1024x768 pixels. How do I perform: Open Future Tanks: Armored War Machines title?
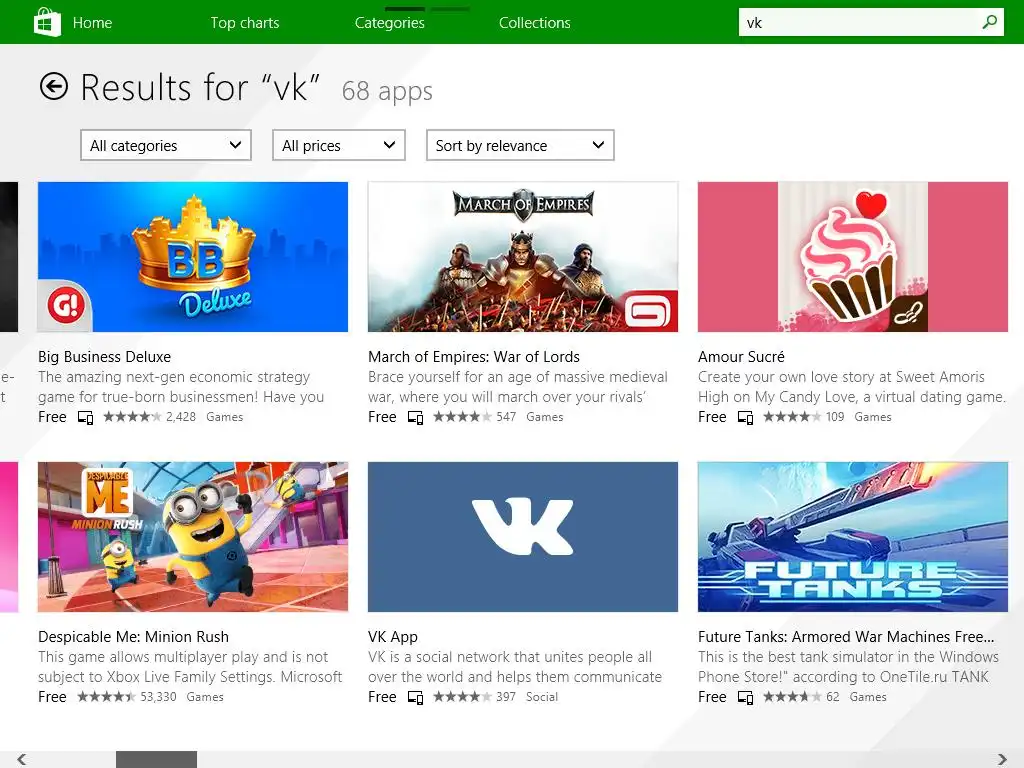click(846, 637)
